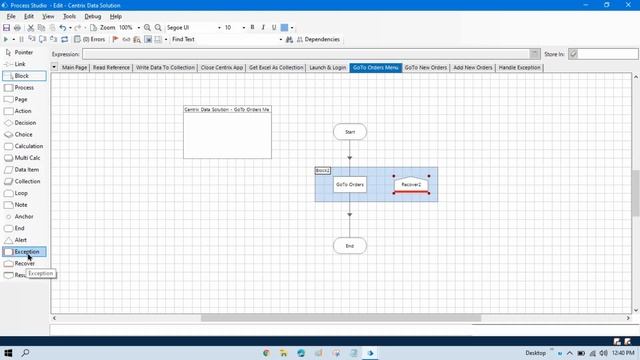Select the Alert stage tool
This screenshot has height=360, width=640.
point(24,240)
